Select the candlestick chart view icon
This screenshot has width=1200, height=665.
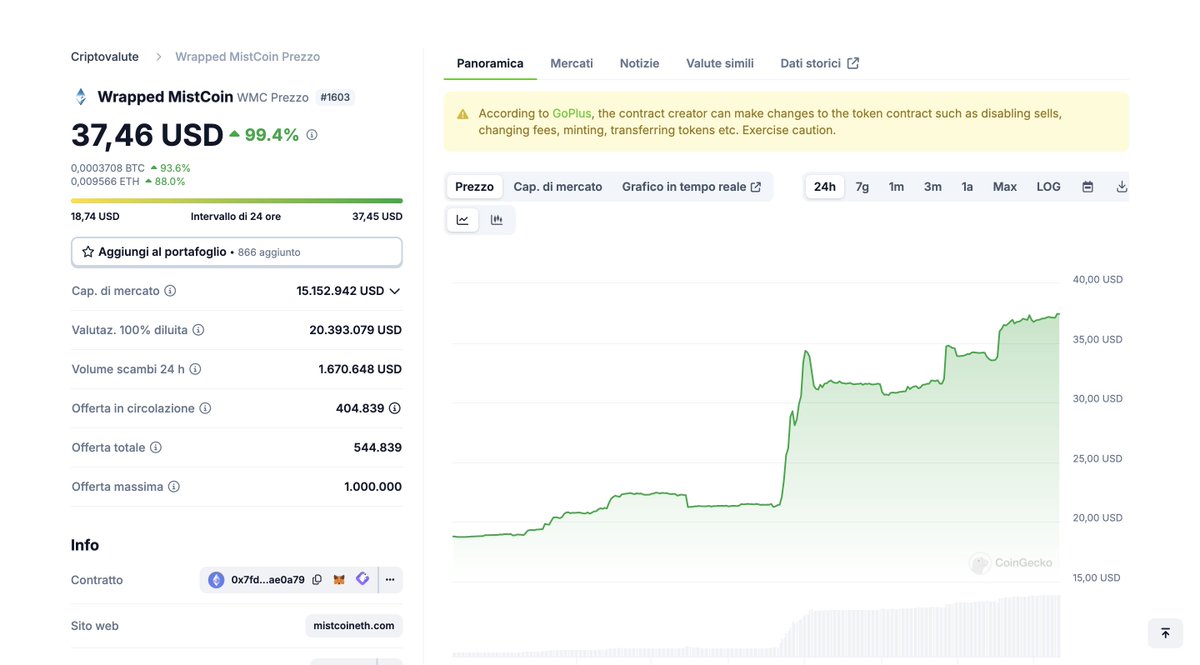(x=497, y=220)
